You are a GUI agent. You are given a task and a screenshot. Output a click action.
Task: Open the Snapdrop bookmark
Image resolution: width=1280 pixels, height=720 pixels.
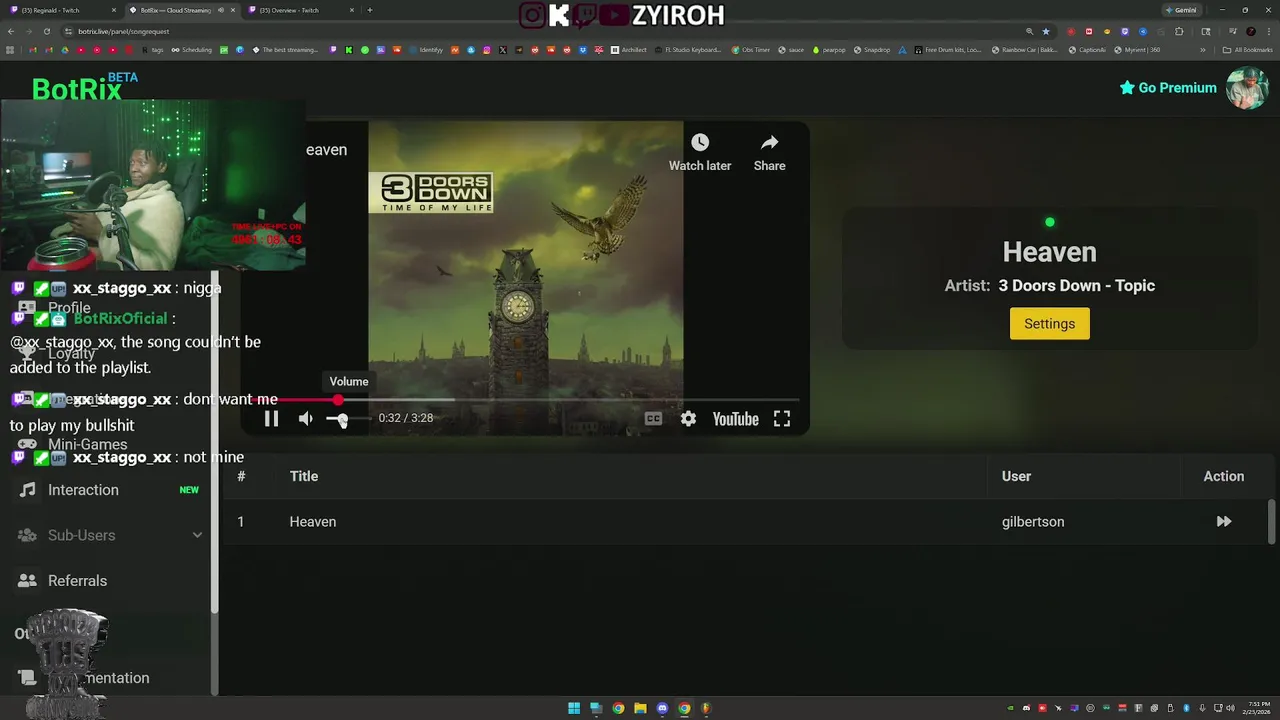(872, 50)
